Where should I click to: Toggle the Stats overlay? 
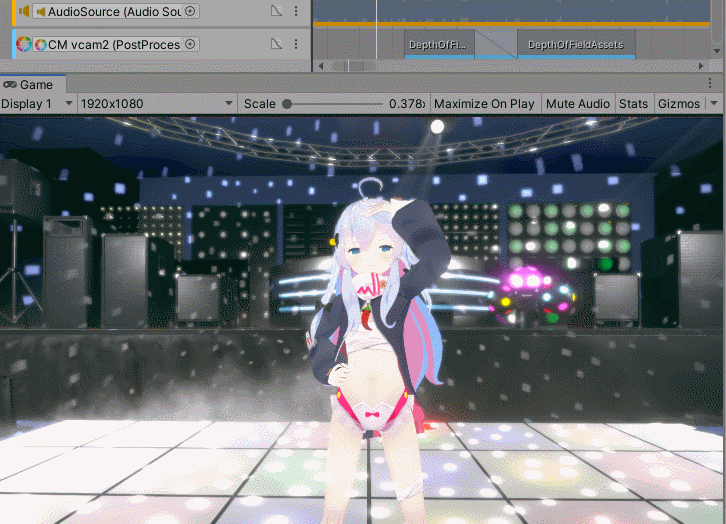tap(634, 104)
